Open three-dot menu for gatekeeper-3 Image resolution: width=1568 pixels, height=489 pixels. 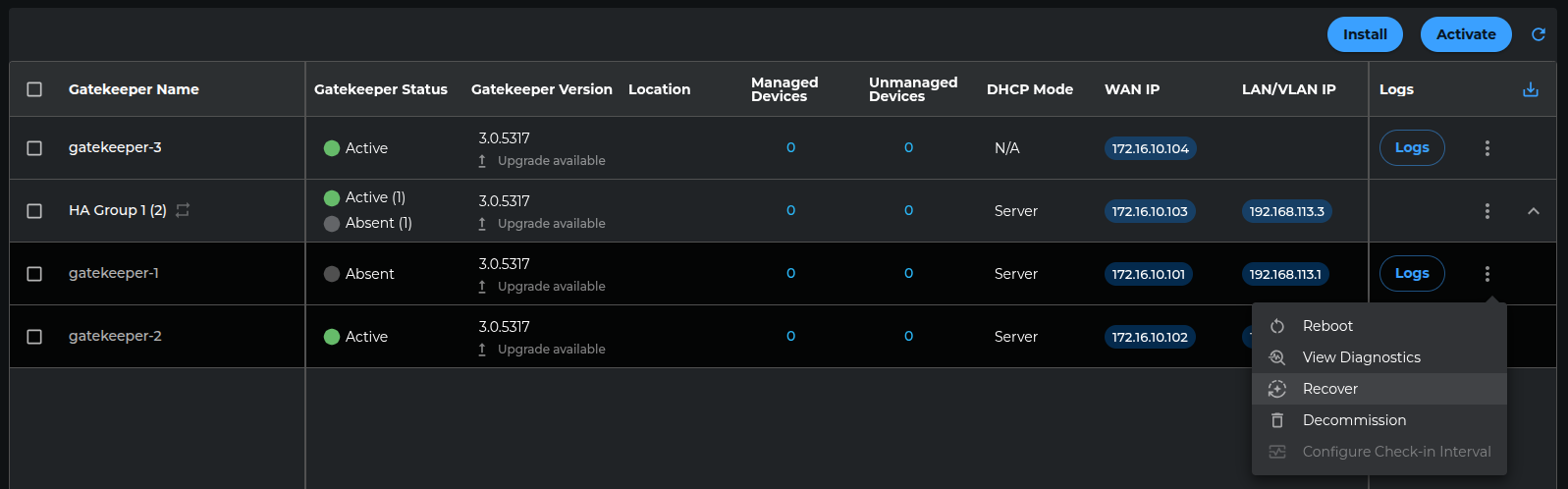coord(1487,148)
